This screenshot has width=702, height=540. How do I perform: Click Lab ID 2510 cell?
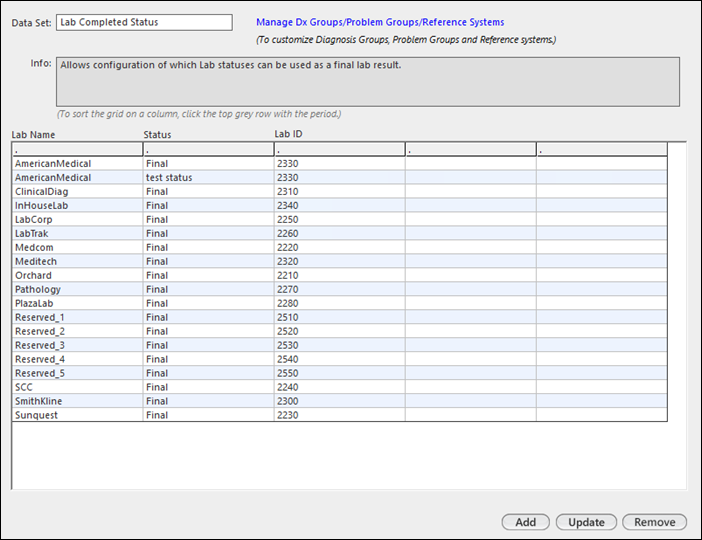(339, 317)
